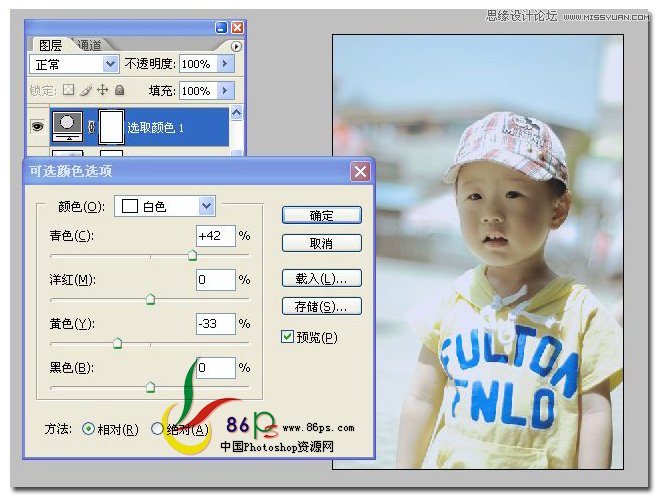This screenshot has width=660, height=500.
Task: Click selective color adjustment layer thumbnail
Action: coord(67,127)
